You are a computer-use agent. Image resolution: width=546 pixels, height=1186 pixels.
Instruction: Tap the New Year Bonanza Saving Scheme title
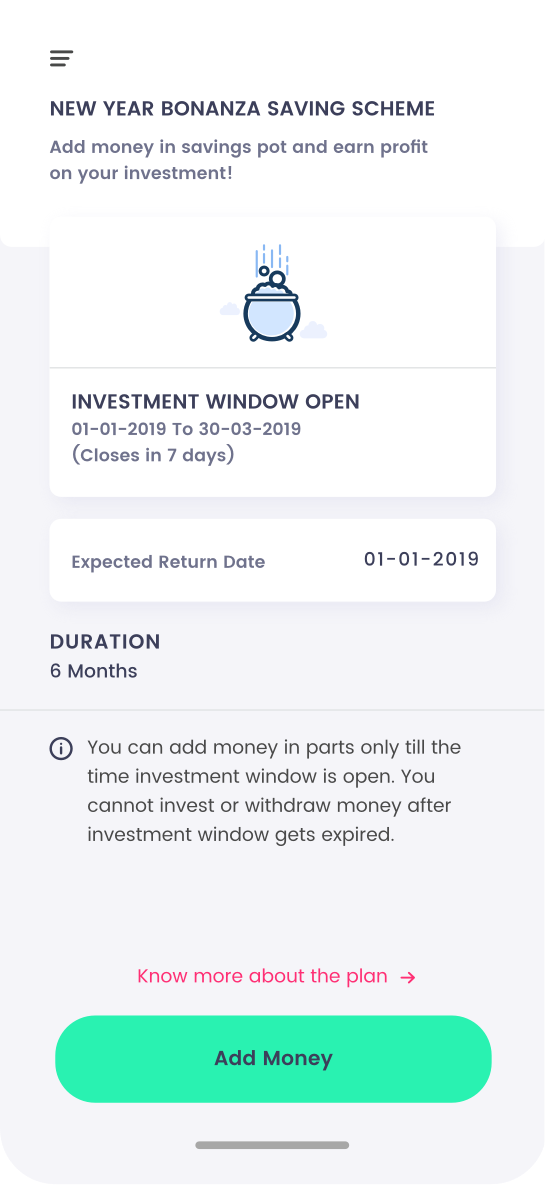[242, 108]
